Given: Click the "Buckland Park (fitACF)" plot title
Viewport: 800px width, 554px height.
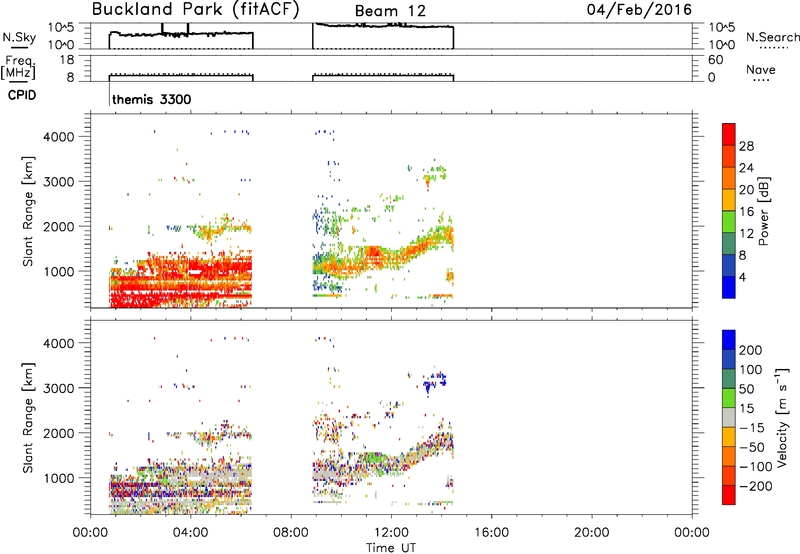Looking at the screenshot, I should (195, 10).
